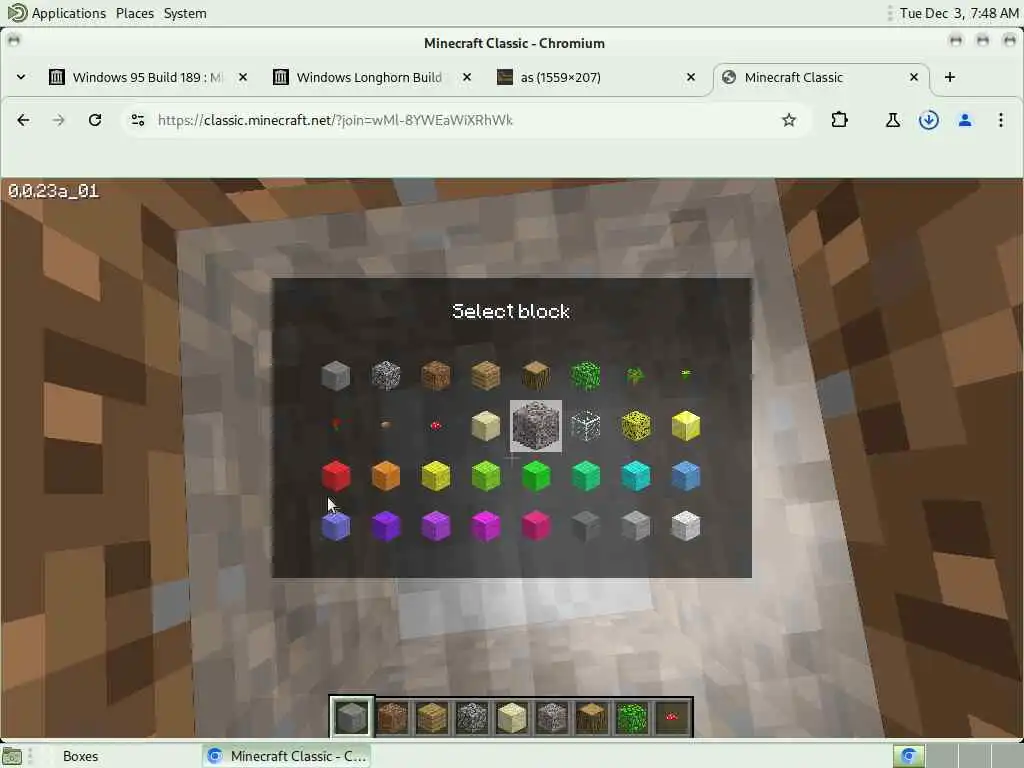Click the stone slot in the hotbar
The height and width of the screenshot is (768, 1024).
[x=352, y=716]
